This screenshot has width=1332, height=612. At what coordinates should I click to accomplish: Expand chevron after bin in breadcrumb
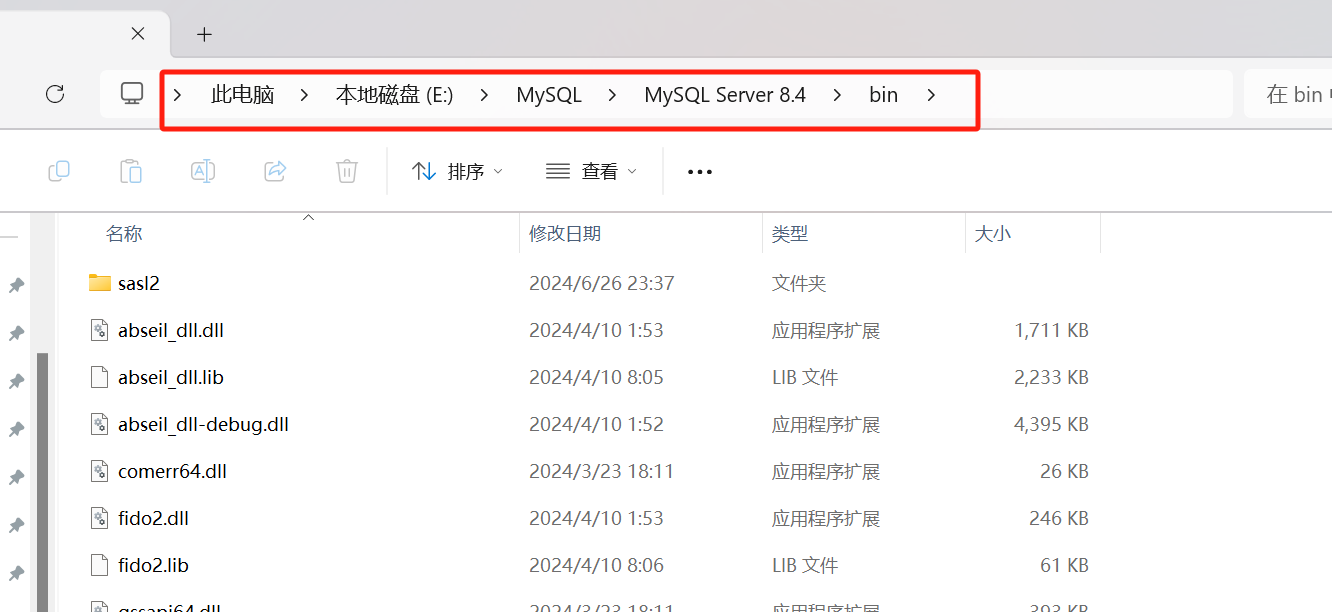(931, 95)
